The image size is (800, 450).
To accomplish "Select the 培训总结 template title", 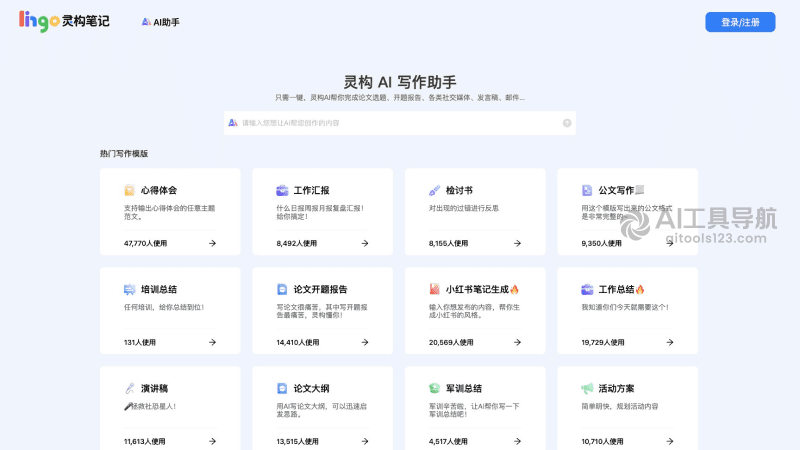I will [x=159, y=289].
